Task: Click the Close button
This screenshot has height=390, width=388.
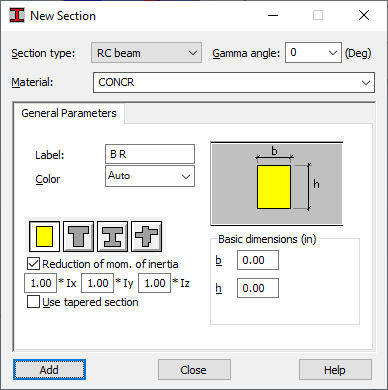Action: click(194, 370)
